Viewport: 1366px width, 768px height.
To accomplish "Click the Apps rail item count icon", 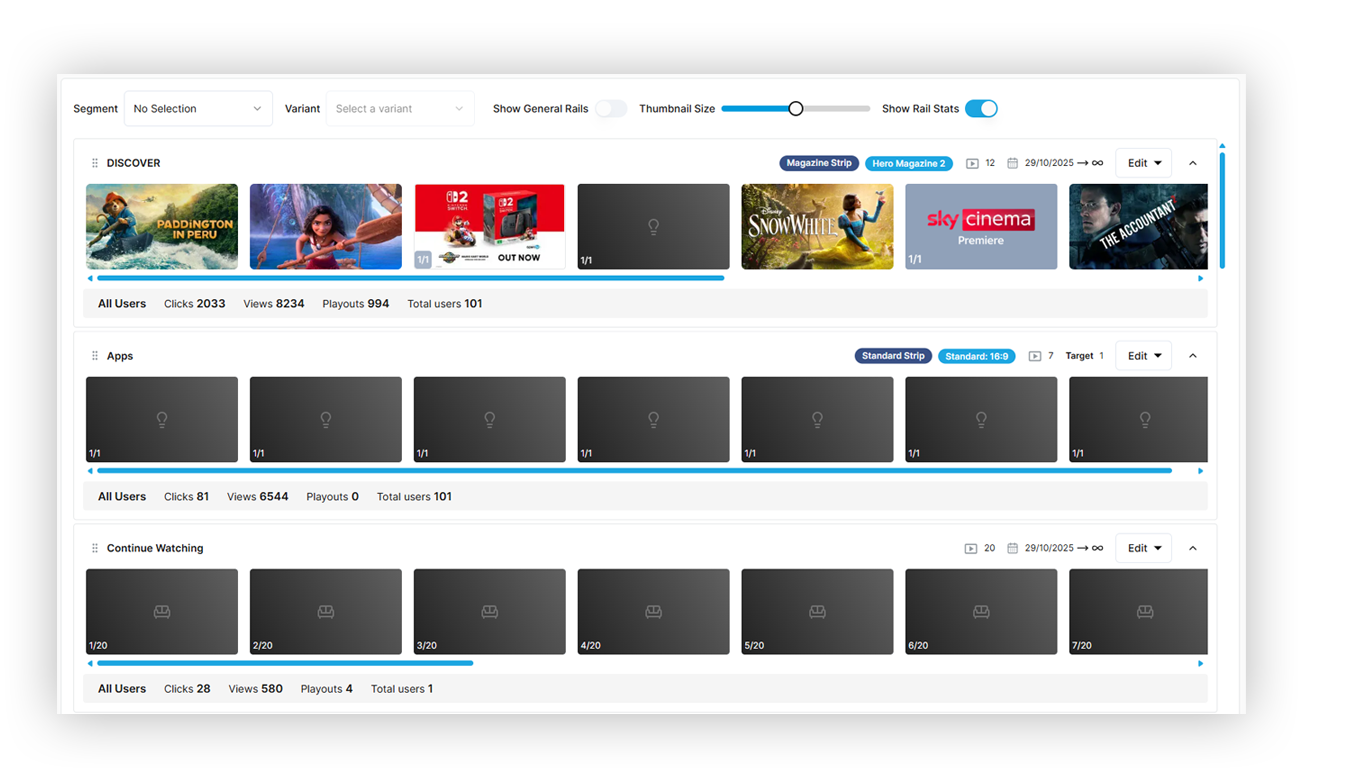I will coord(1035,356).
